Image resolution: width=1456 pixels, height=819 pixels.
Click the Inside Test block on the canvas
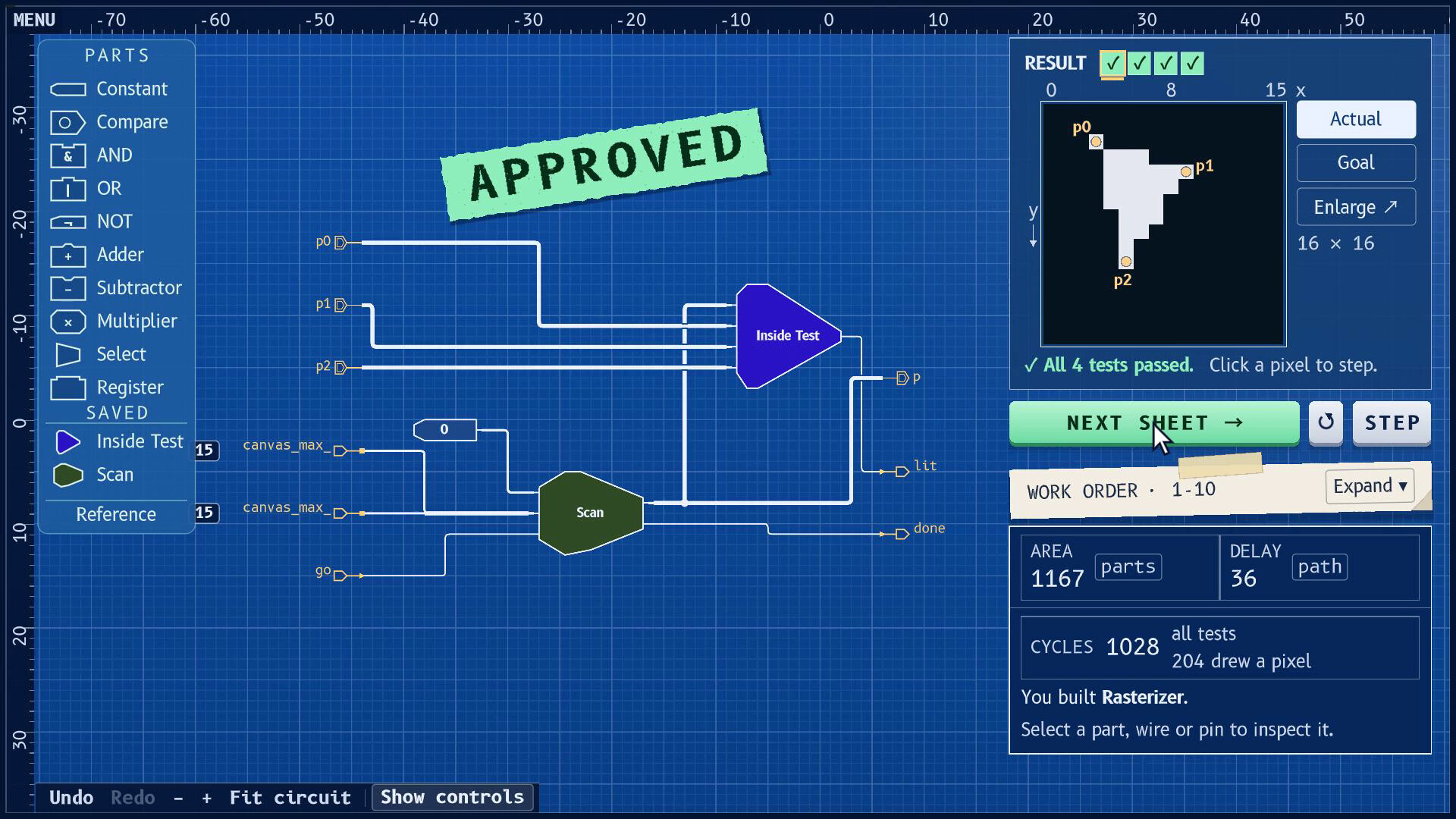[788, 336]
